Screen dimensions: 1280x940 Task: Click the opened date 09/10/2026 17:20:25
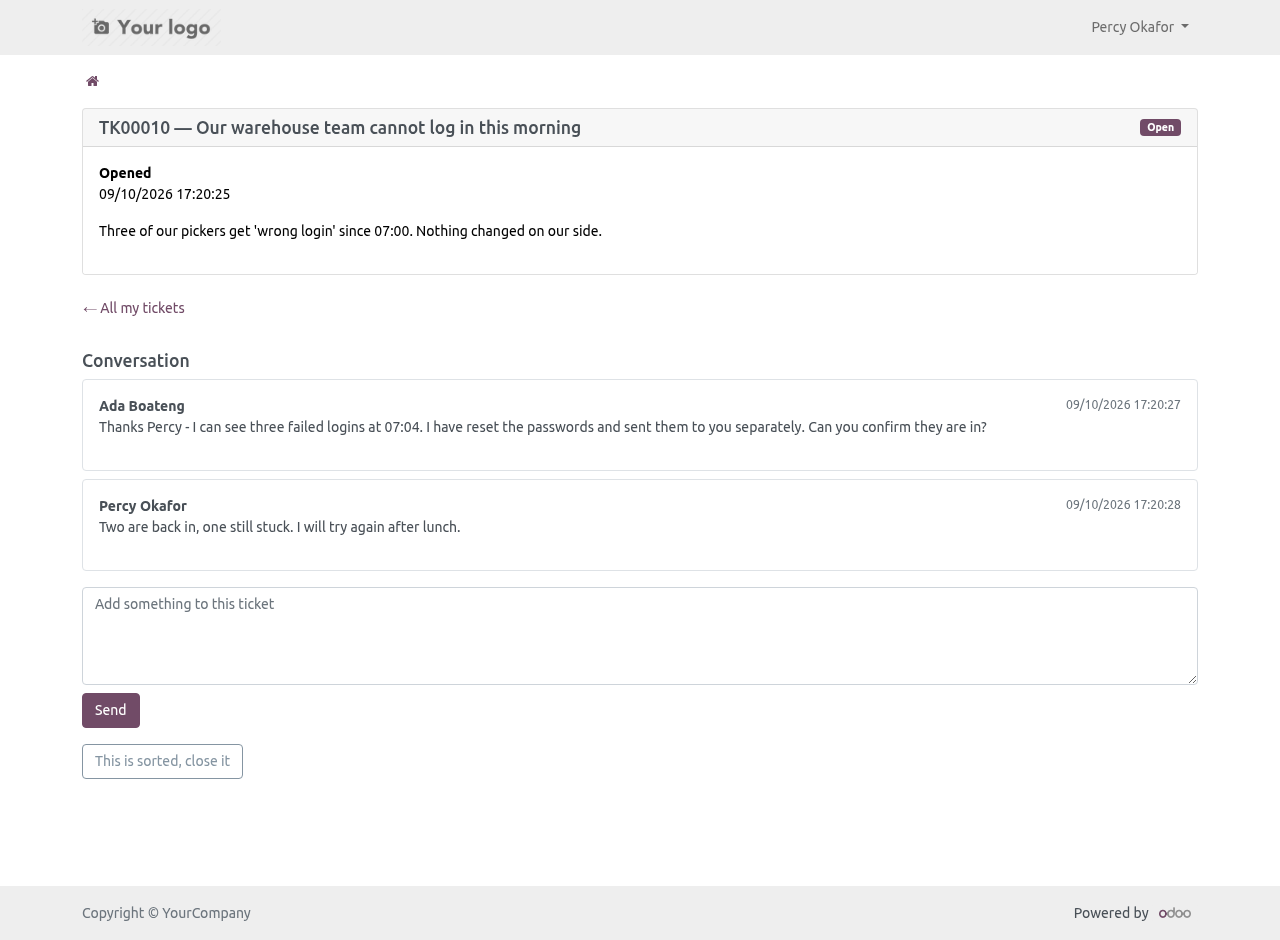(164, 194)
